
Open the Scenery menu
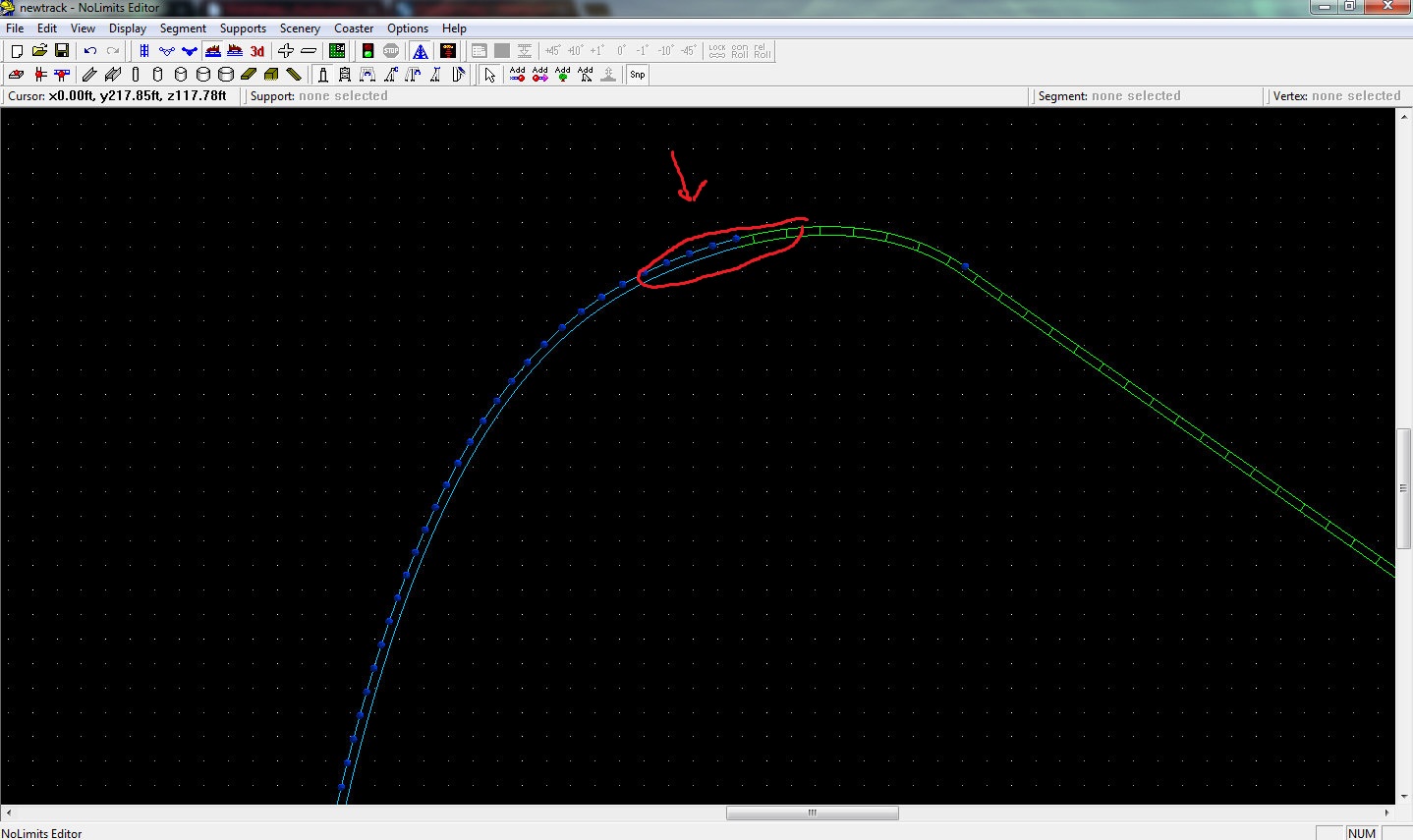pos(300,28)
